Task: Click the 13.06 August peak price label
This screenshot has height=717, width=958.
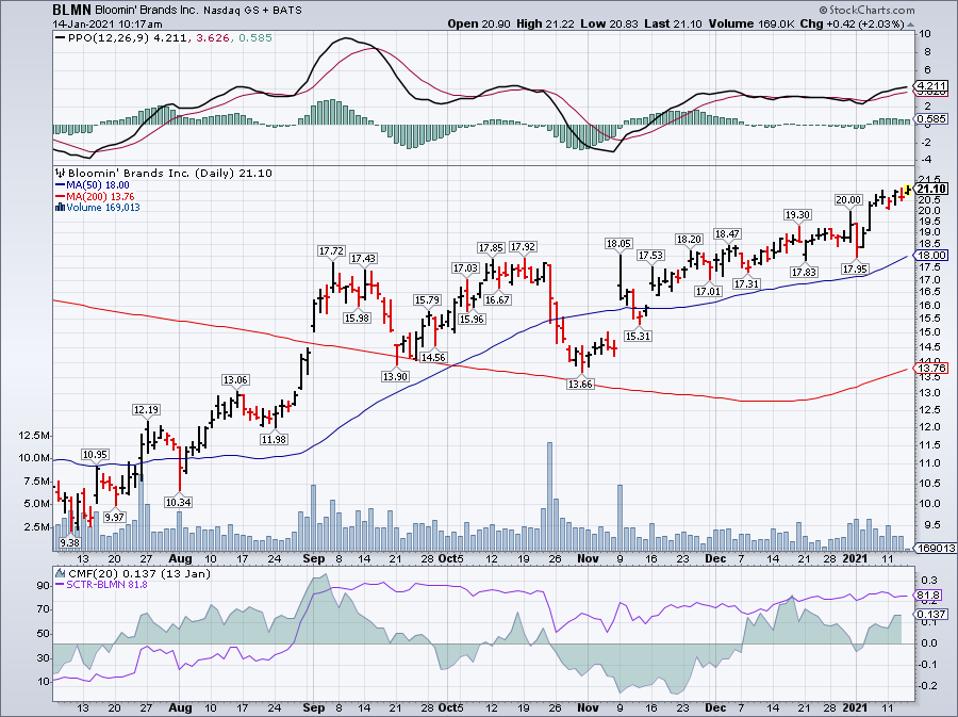Action: pyautogui.click(x=236, y=380)
